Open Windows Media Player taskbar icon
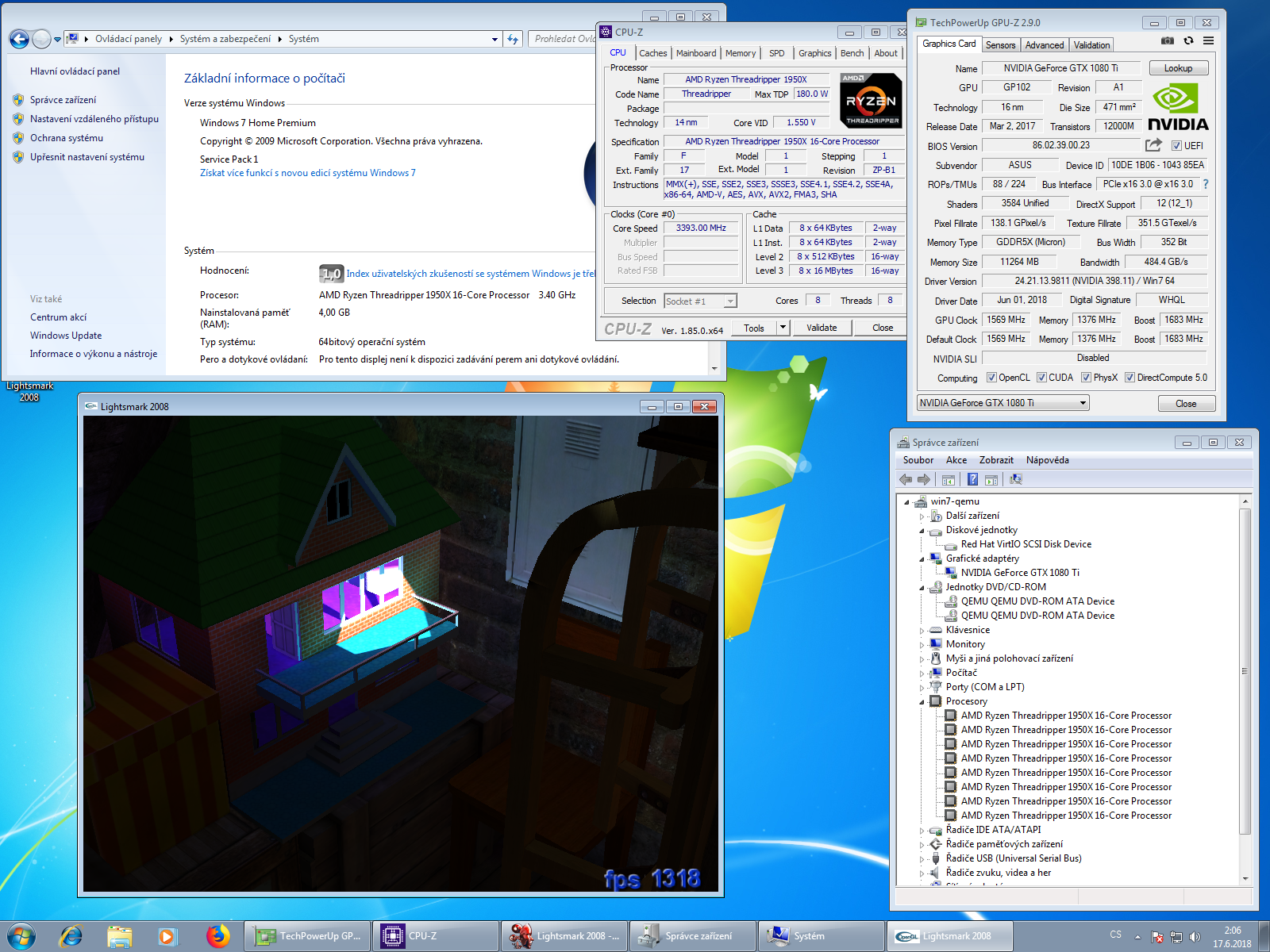Viewport: 1270px width, 952px height. 167,937
